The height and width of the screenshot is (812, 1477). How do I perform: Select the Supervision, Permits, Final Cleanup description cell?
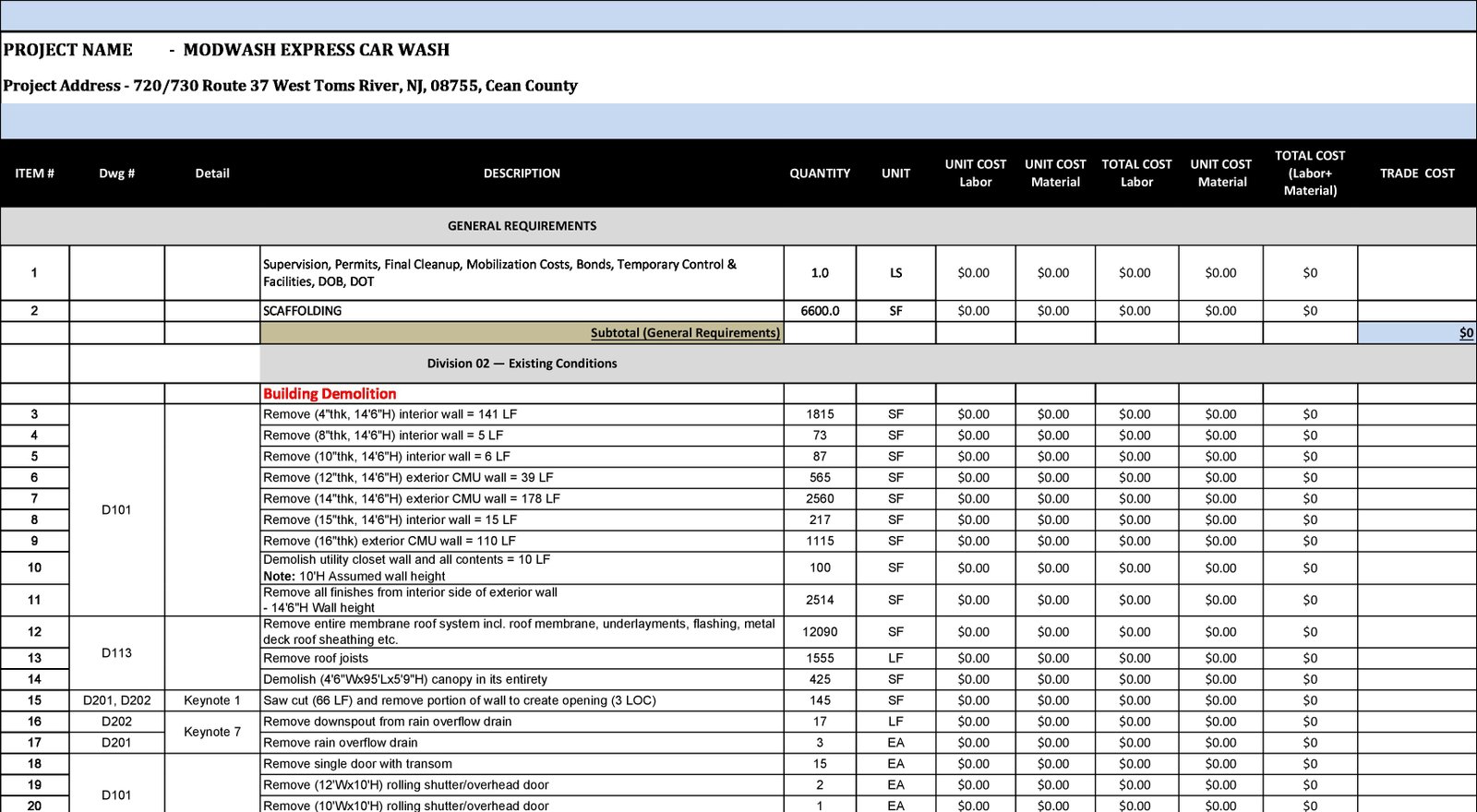(522, 273)
